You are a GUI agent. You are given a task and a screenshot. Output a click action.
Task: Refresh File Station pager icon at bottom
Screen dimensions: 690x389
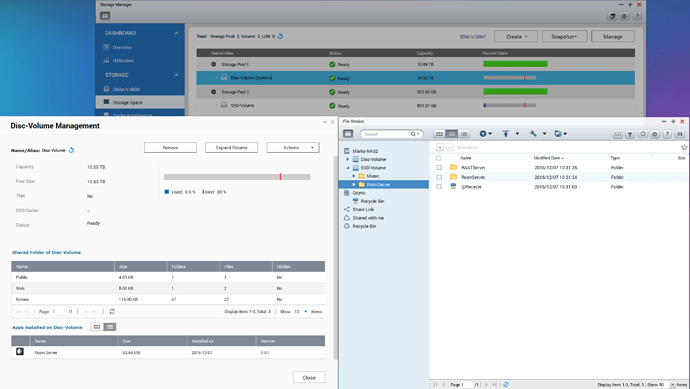pos(506,385)
